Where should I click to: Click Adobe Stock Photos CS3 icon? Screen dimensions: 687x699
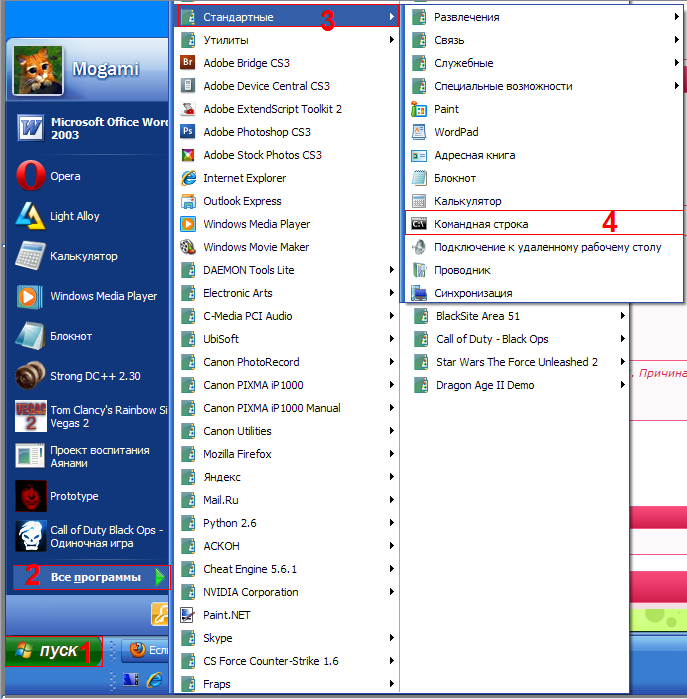[x=188, y=155]
